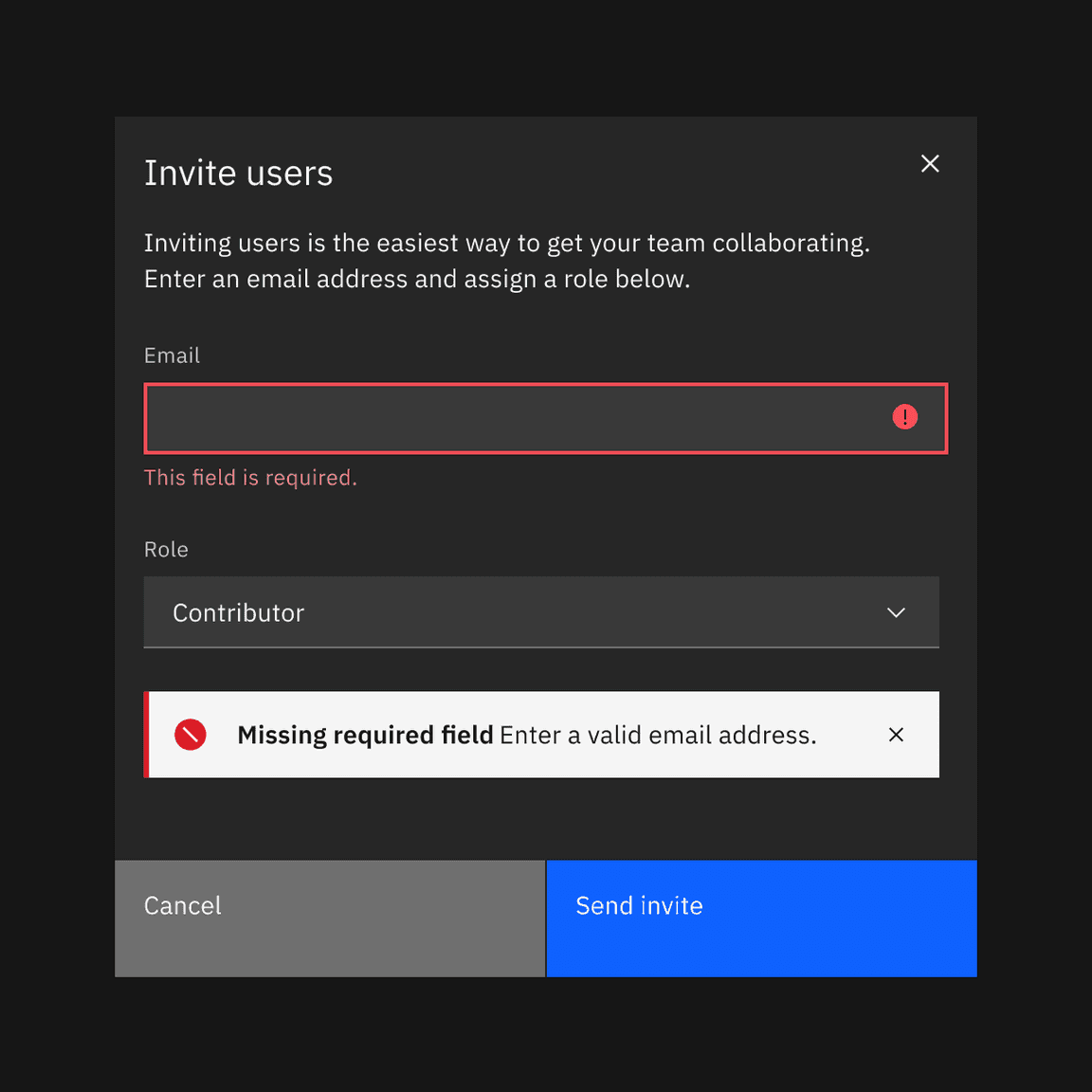Click the X icon to close the Invite users dialog

click(930, 163)
